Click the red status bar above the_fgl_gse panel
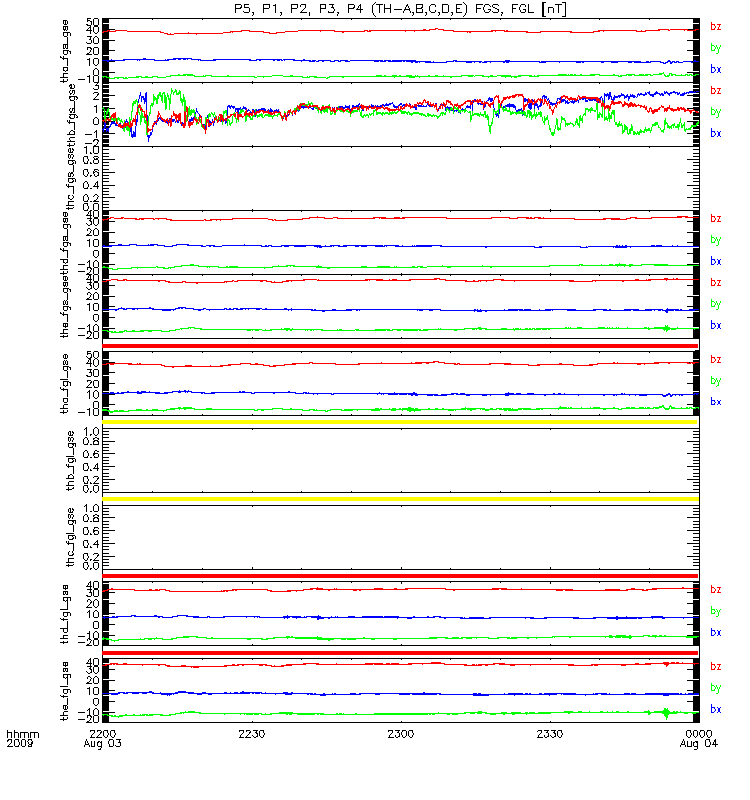The image size is (750, 800). click(400, 653)
